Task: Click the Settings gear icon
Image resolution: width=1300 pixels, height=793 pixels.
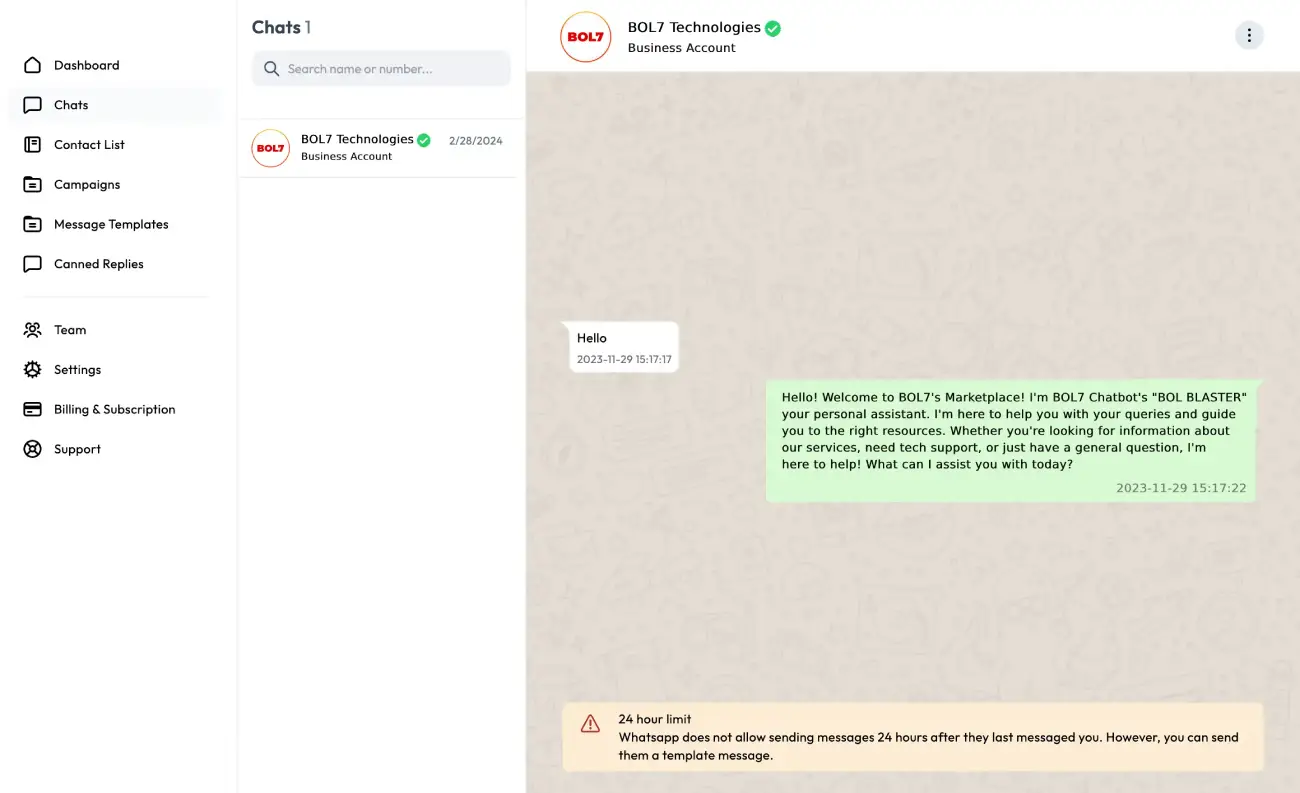Action: pyautogui.click(x=33, y=370)
